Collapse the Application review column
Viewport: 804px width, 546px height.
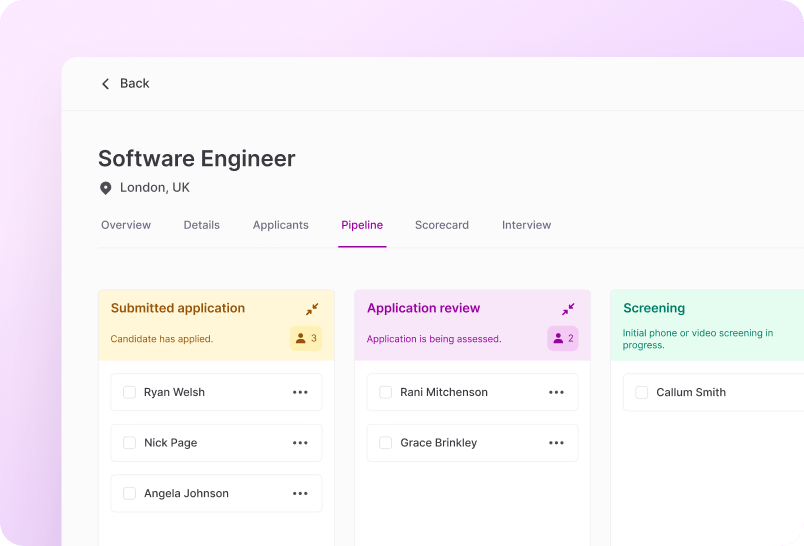[568, 309]
